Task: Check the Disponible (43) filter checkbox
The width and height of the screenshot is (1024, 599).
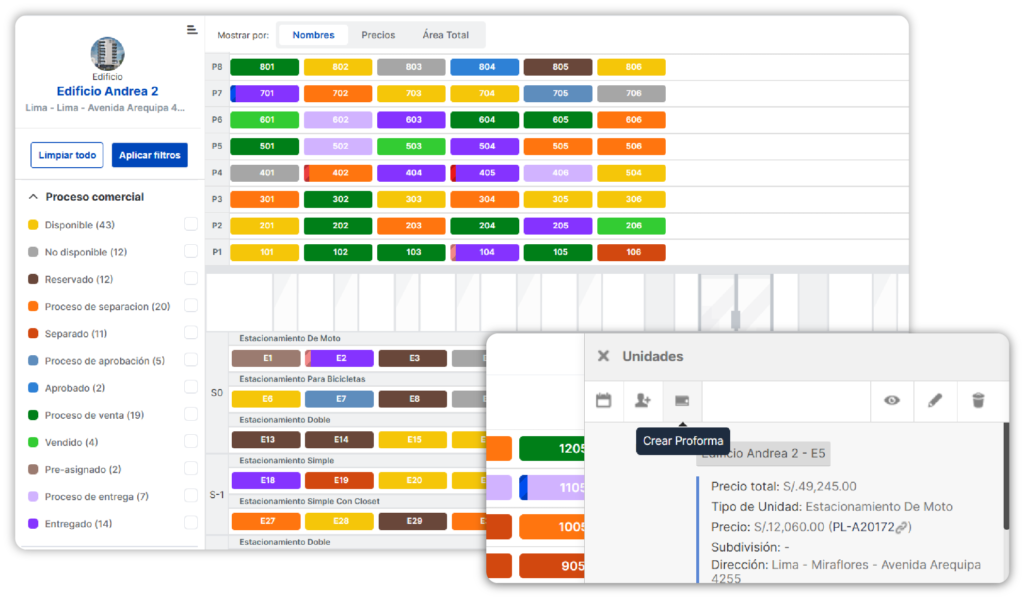Action: (x=190, y=224)
